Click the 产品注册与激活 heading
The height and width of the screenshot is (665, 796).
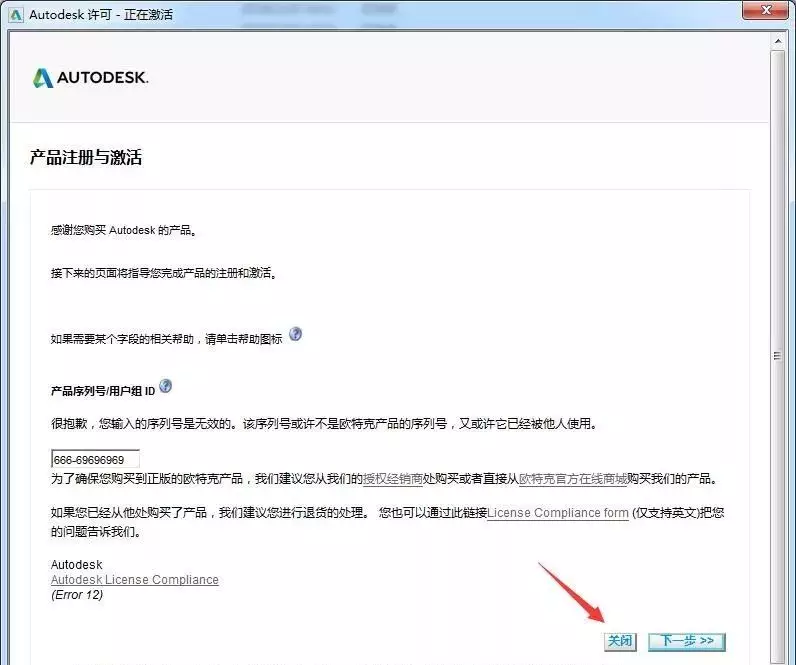click(86, 158)
